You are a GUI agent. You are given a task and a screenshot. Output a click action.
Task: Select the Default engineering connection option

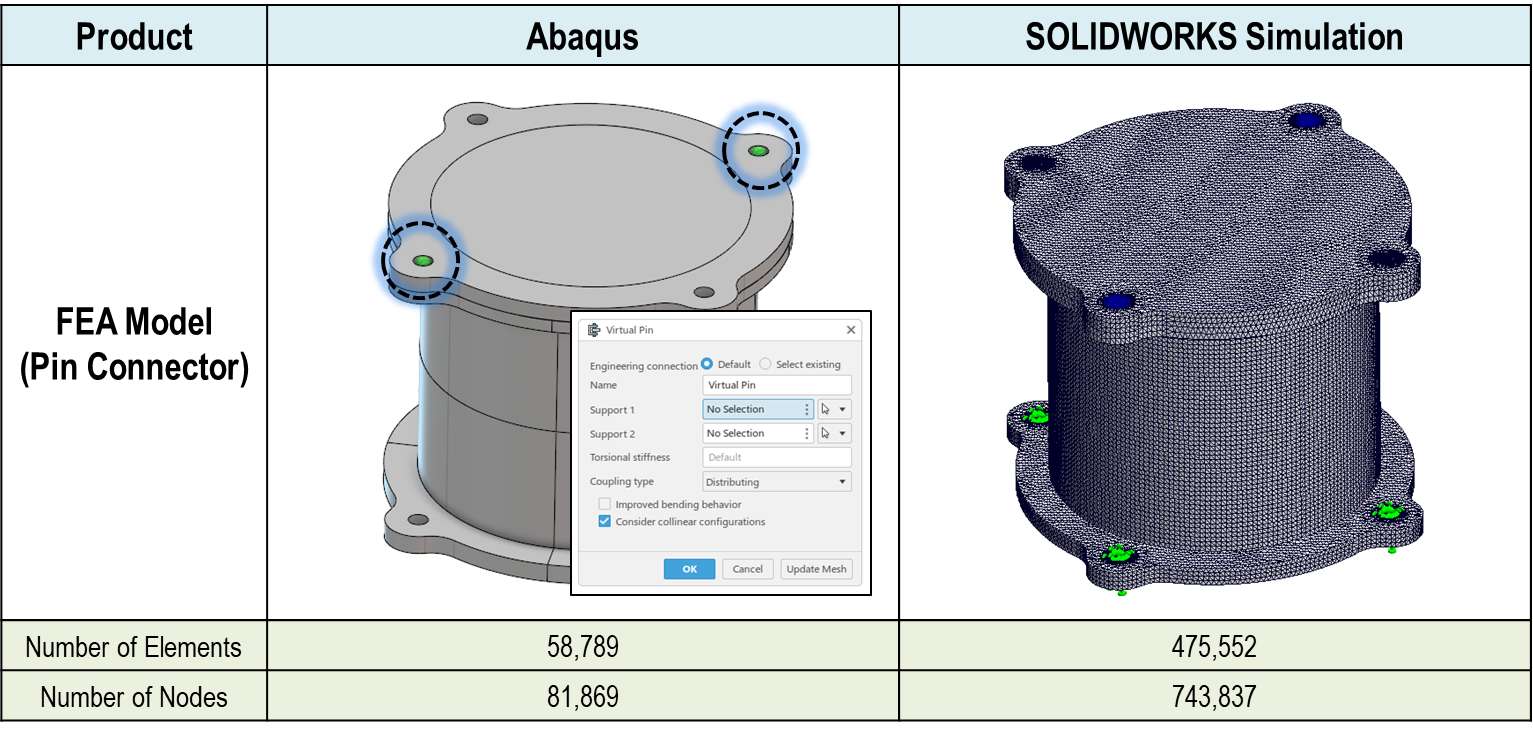point(707,364)
